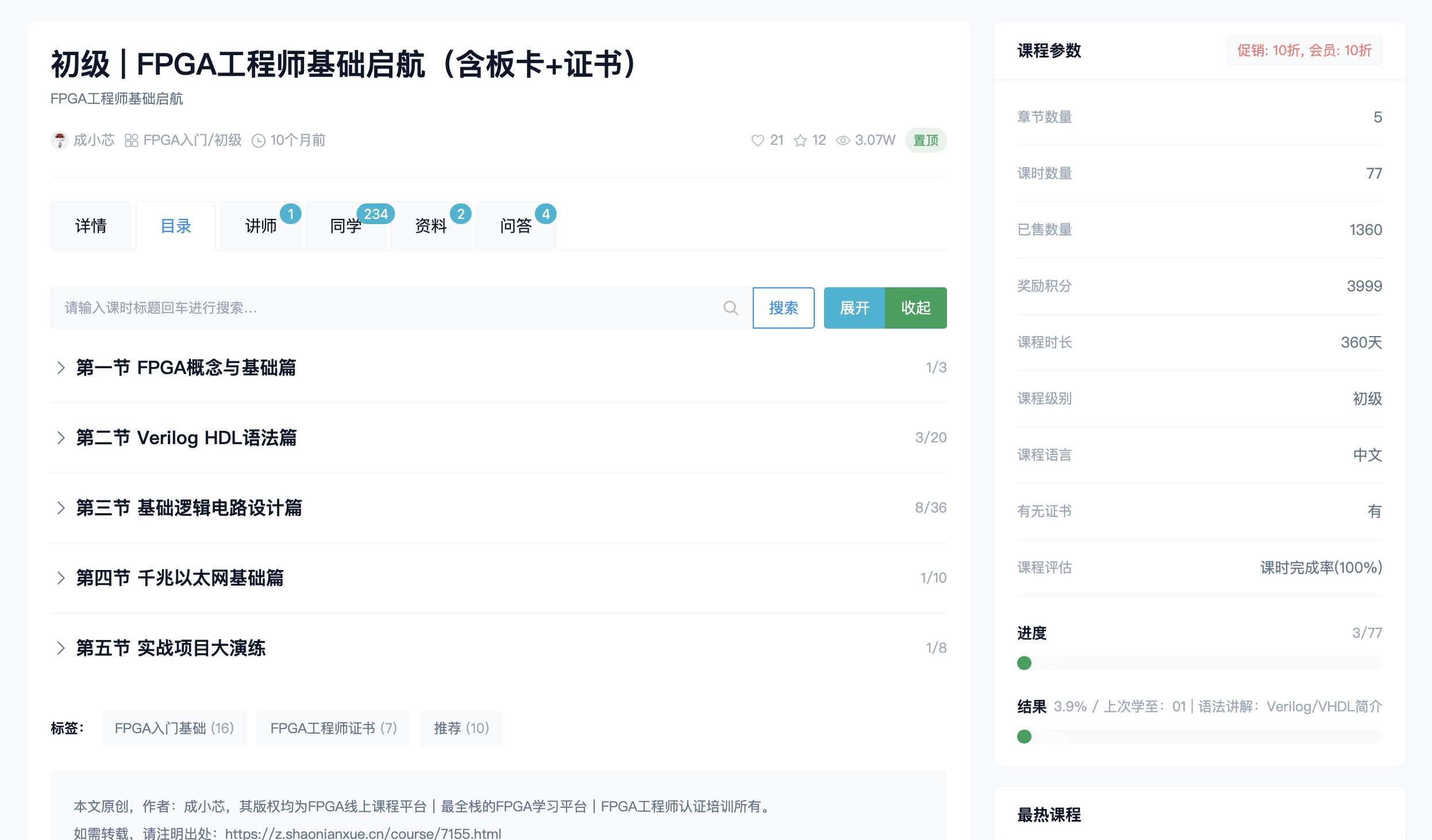Image resolution: width=1432 pixels, height=840 pixels.
Task: Click the heart like icon
Action: point(757,140)
